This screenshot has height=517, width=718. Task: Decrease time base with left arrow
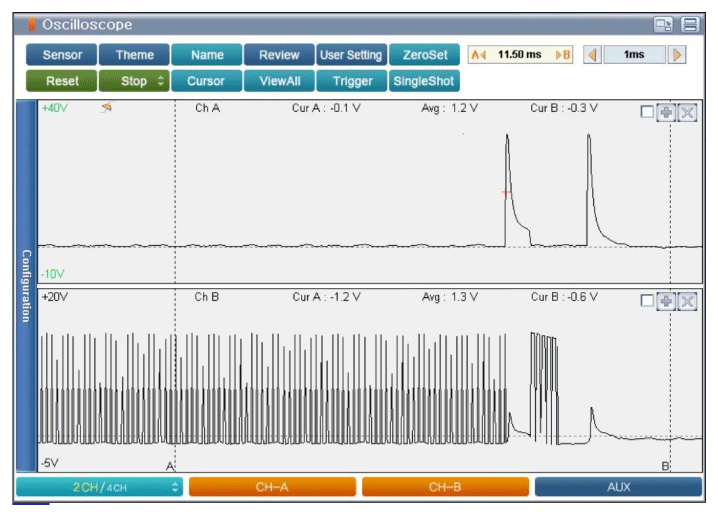pos(592,55)
